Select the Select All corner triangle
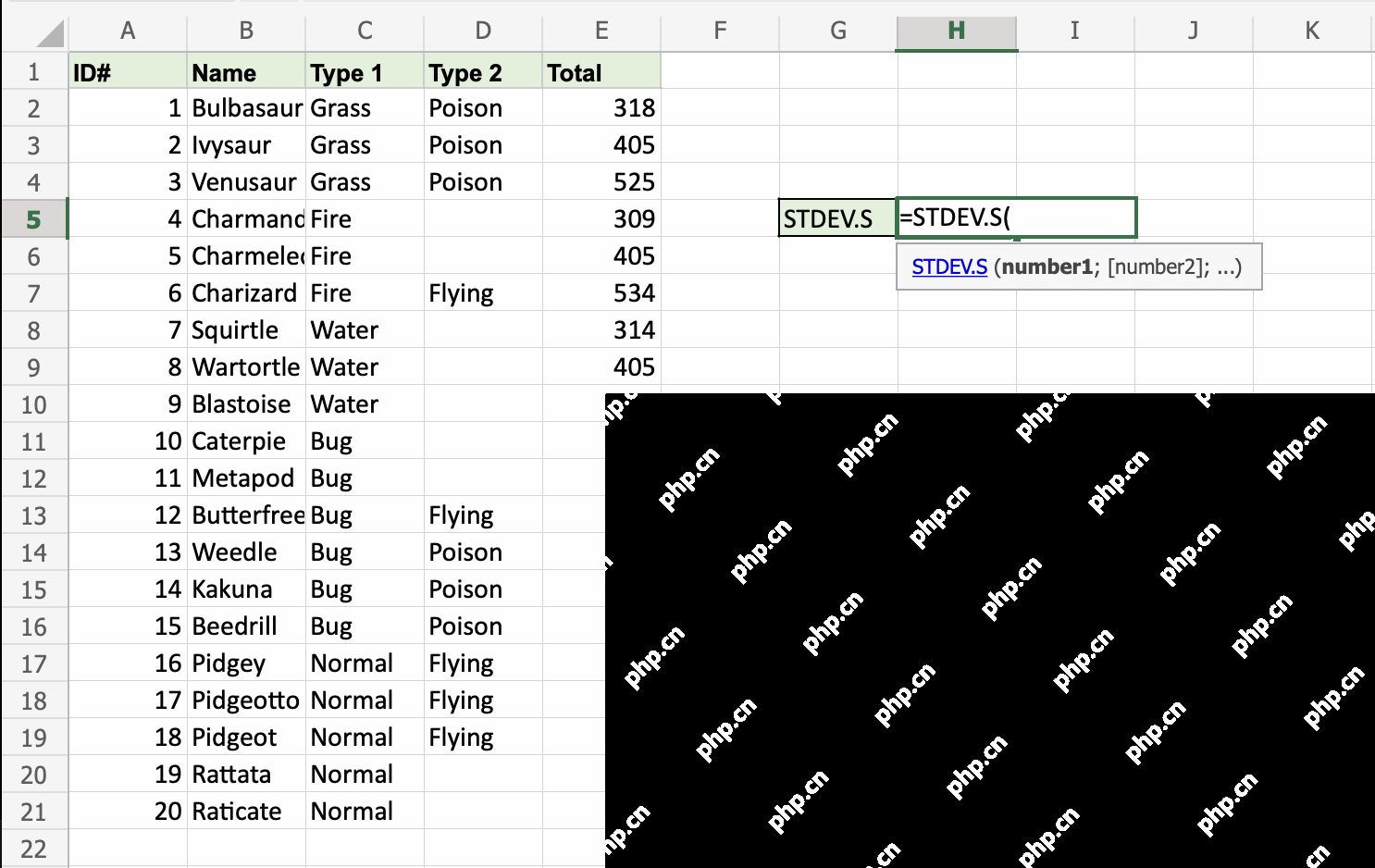The height and width of the screenshot is (868, 1375). click(x=51, y=34)
